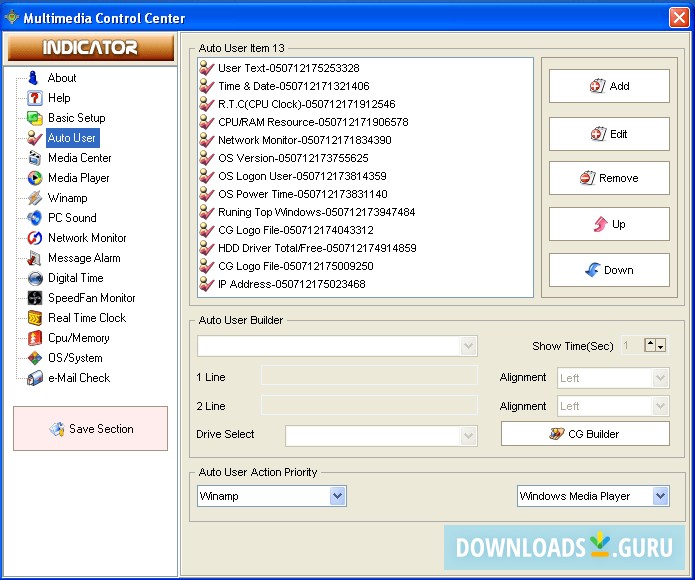Toggle checkmark for OS Version item
This screenshot has height=580, width=695.
pyautogui.click(x=207, y=158)
